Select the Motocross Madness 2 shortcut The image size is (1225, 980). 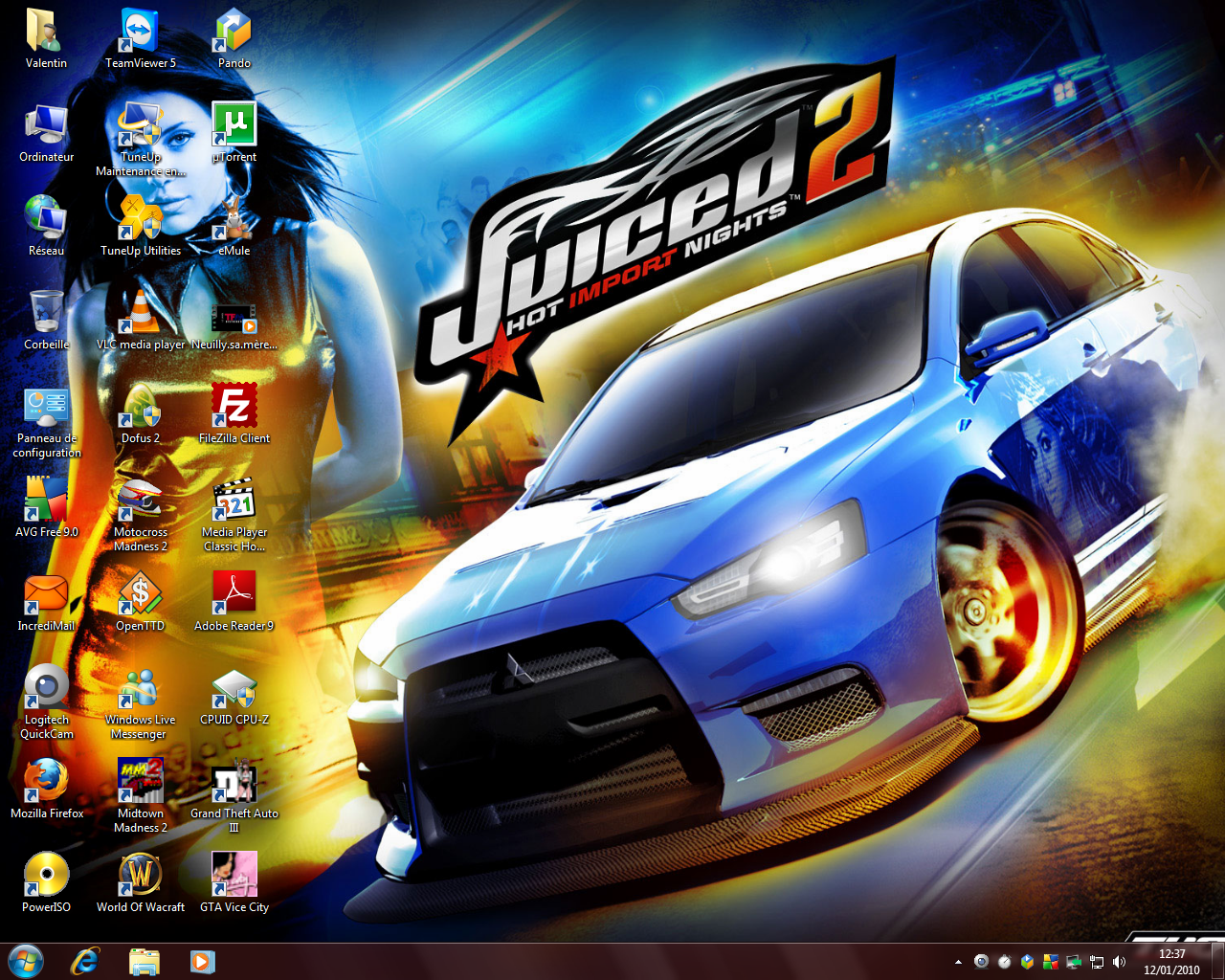pos(141,514)
